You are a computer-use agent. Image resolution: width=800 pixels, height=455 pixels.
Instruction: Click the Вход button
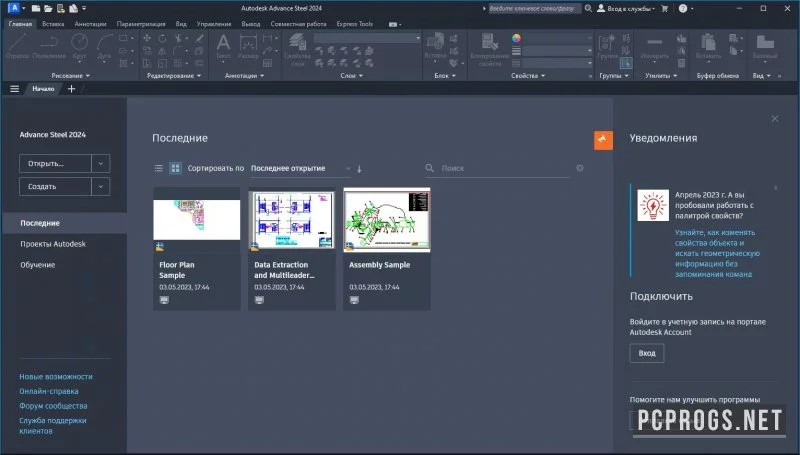click(x=647, y=353)
